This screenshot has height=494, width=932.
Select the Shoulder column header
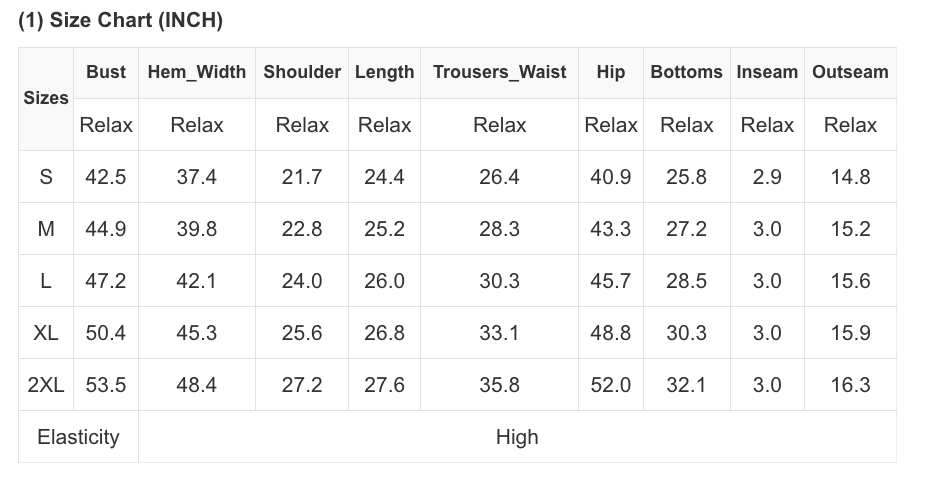(302, 72)
